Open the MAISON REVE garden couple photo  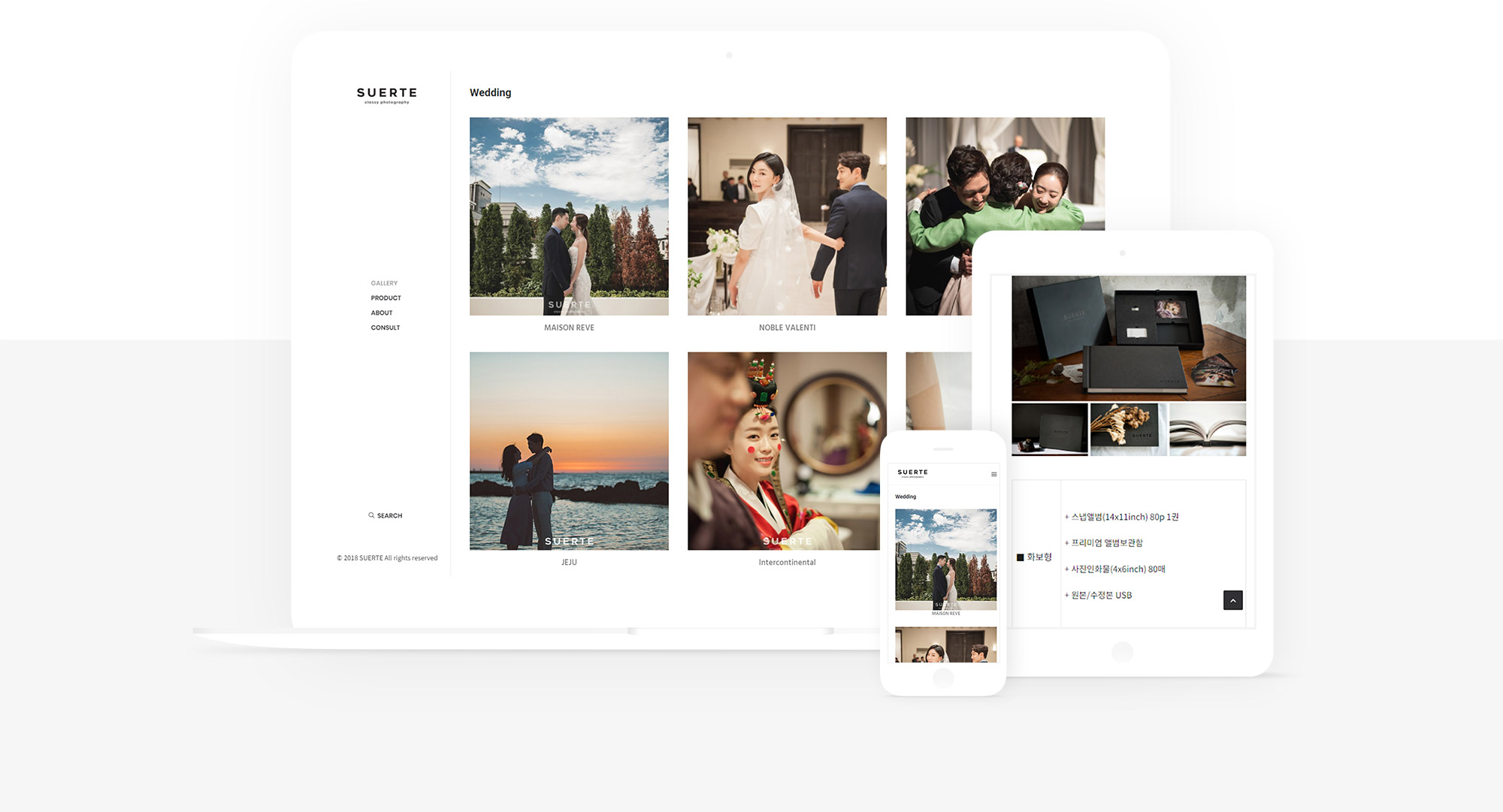(569, 216)
